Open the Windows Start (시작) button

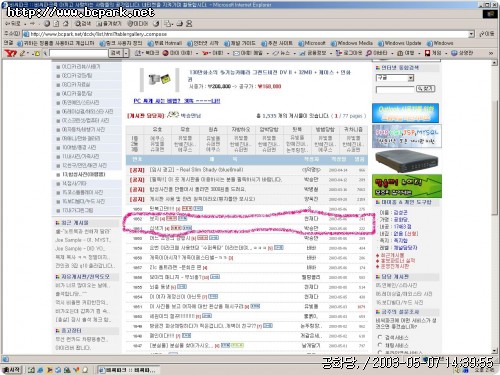coord(12,370)
